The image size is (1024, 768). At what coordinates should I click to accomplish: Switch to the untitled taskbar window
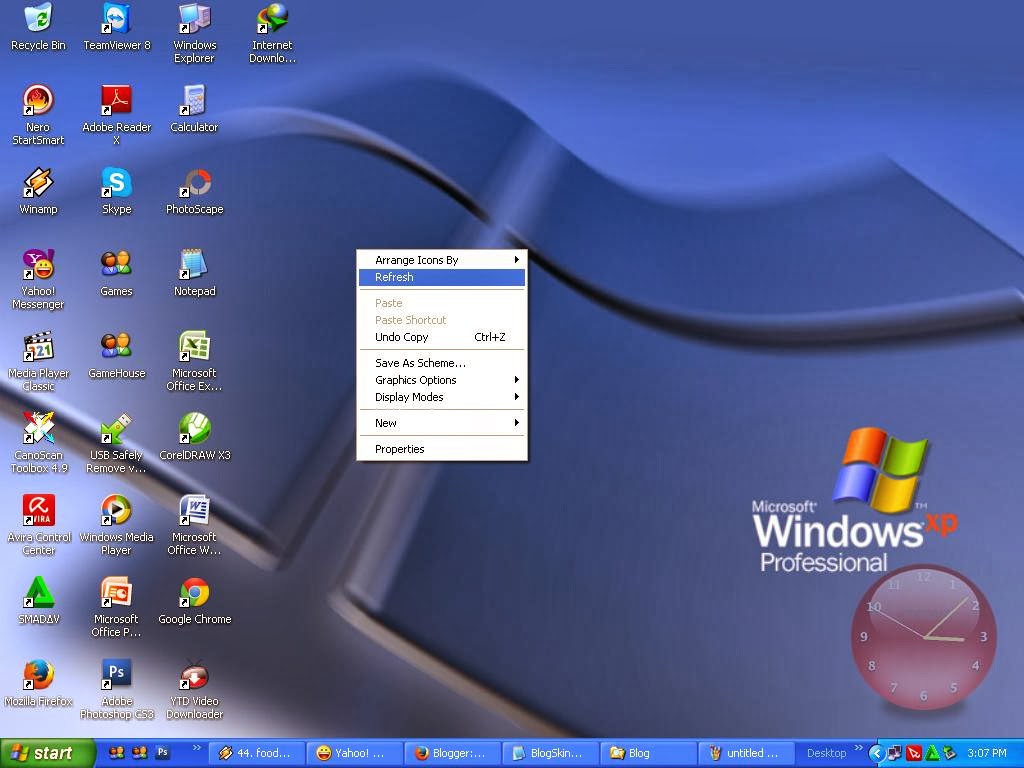tap(746, 753)
